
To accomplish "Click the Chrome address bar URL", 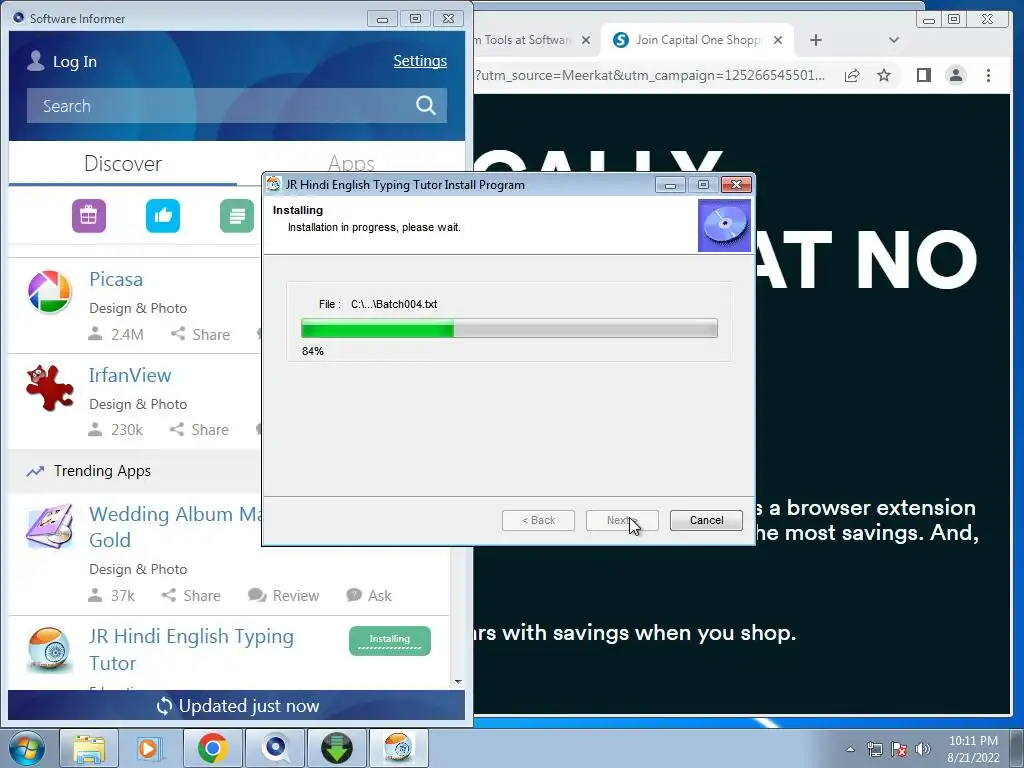I will pos(650,75).
